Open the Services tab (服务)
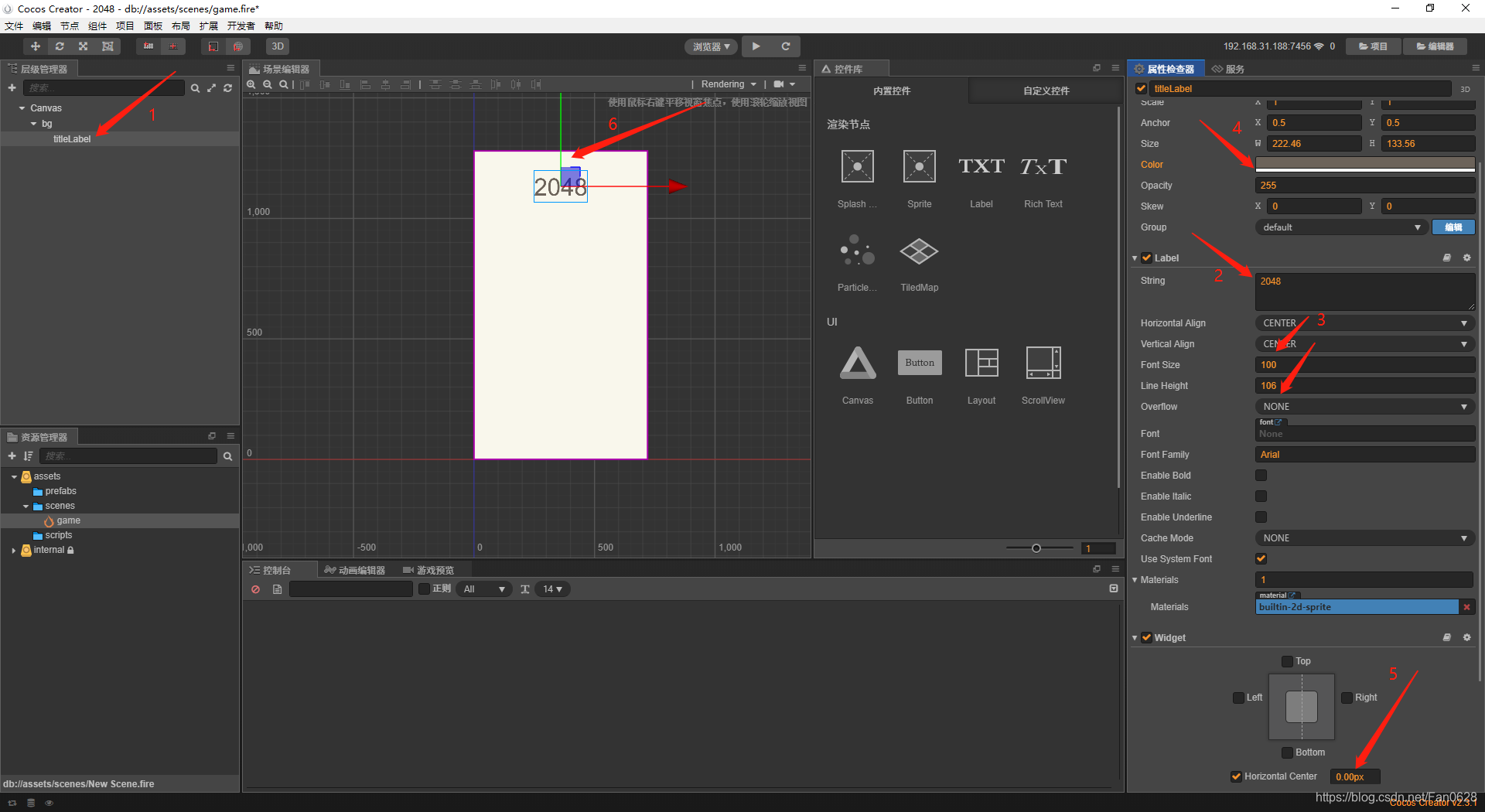 pos(1228,69)
